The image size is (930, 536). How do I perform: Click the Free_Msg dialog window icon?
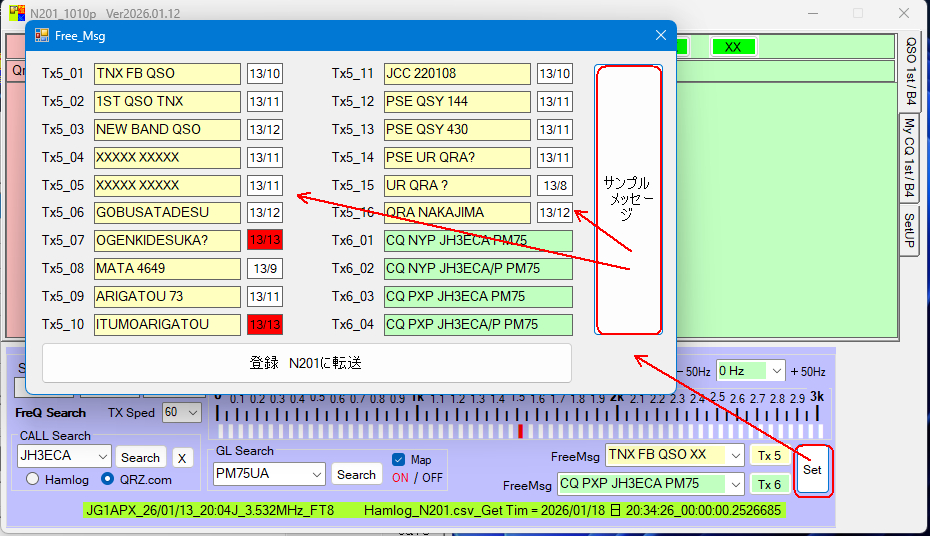[42, 36]
